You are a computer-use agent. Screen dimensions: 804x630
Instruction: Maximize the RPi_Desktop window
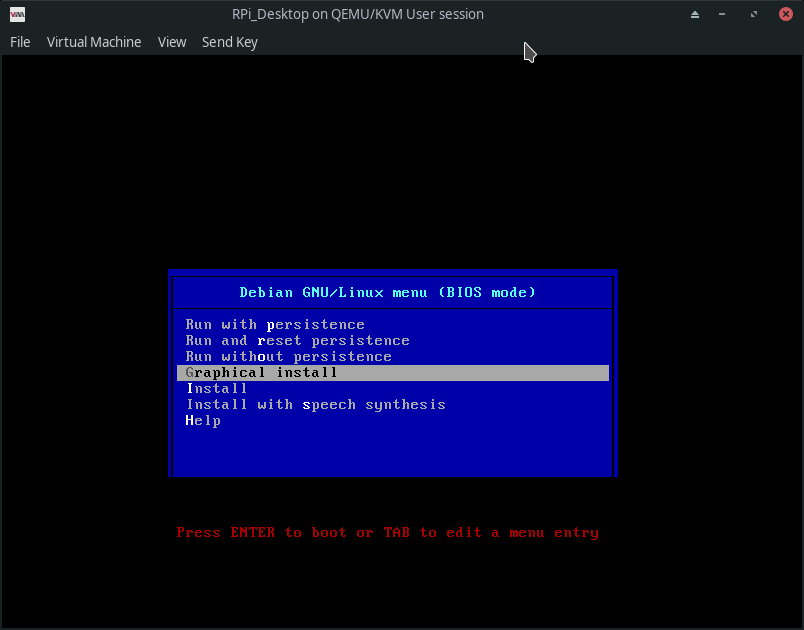click(x=754, y=14)
